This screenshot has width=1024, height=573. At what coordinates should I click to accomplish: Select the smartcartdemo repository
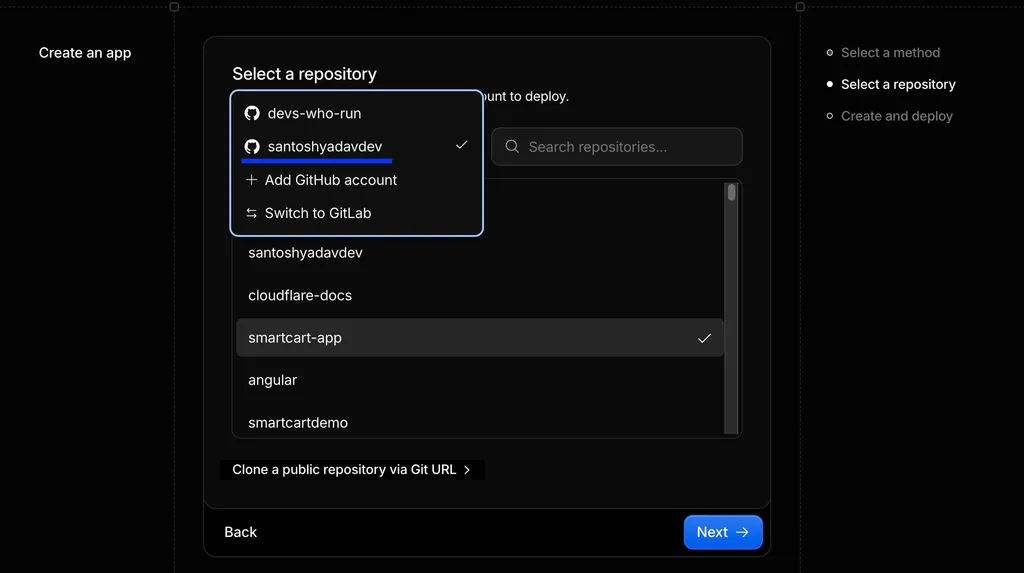479,423
